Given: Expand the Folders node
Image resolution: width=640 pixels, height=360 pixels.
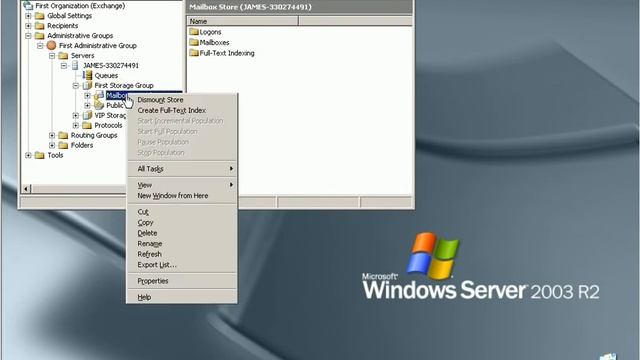Looking at the screenshot, I should coord(52,145).
